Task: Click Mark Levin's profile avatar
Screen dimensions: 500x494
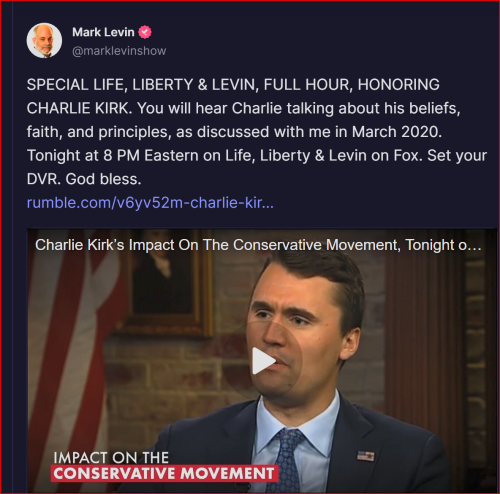Action: point(44,40)
